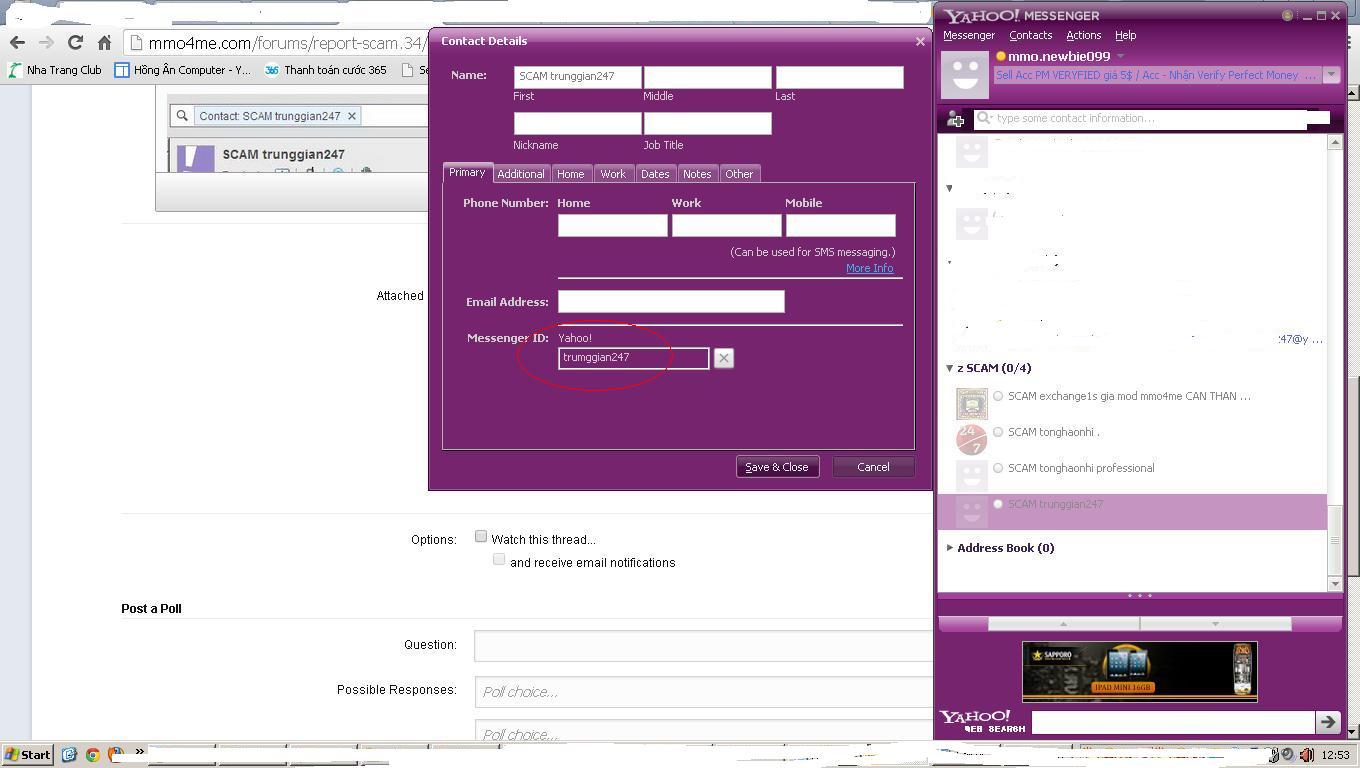The image size is (1360, 768).
Task: Open Nha Trang Club bookmark
Action: point(55,70)
